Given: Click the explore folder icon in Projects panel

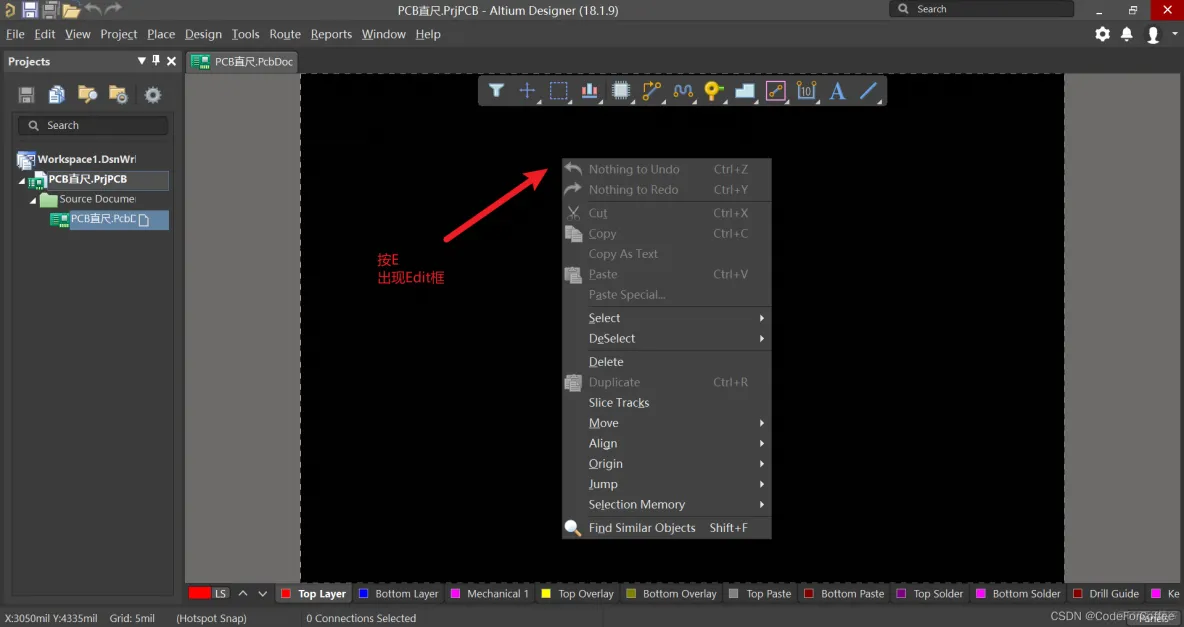Looking at the screenshot, I should (x=88, y=94).
